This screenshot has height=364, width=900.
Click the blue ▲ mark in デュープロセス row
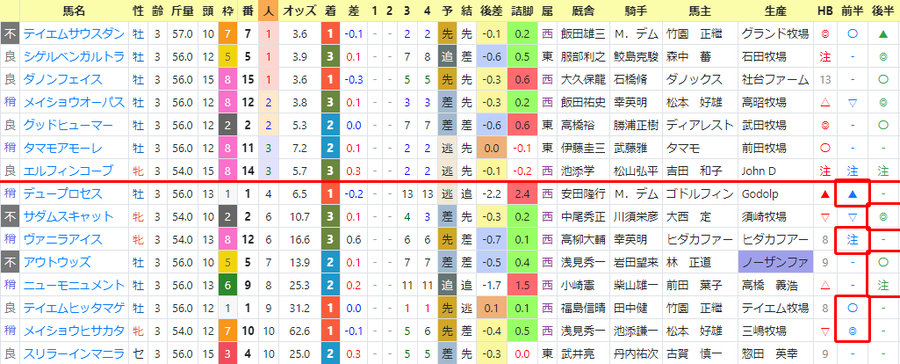[852, 195]
